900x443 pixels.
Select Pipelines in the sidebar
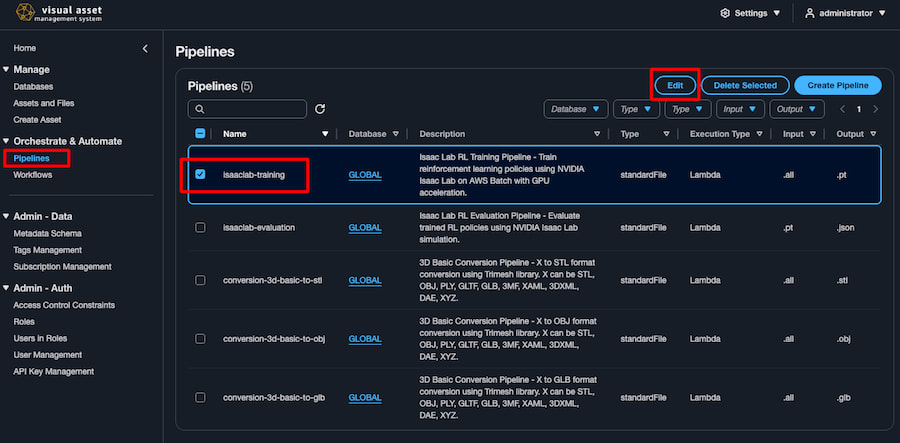(x=32, y=158)
